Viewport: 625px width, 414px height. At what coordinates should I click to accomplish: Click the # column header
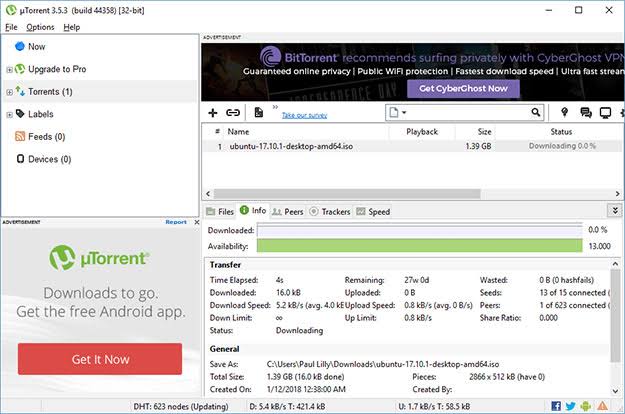217,131
